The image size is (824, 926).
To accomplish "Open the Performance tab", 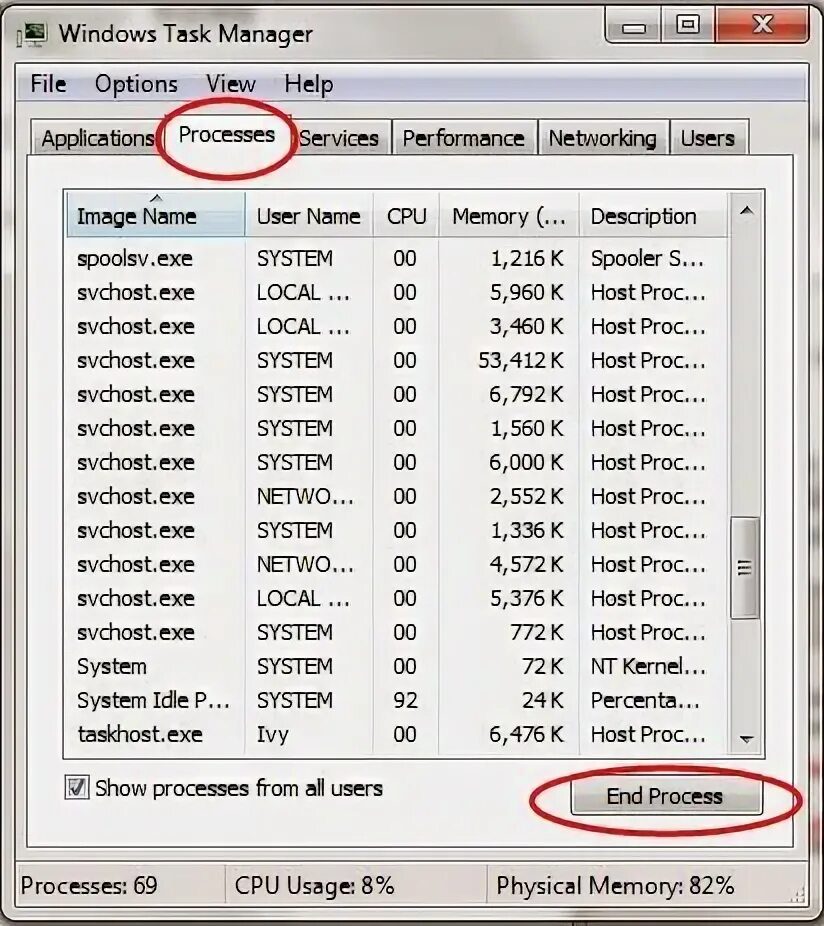I will (x=464, y=138).
